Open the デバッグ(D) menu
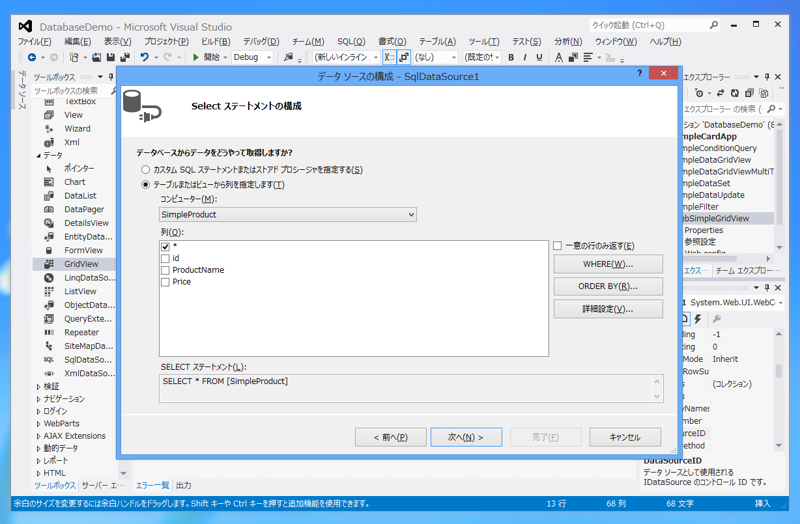Screen dimensions: 800x524 (261, 41)
